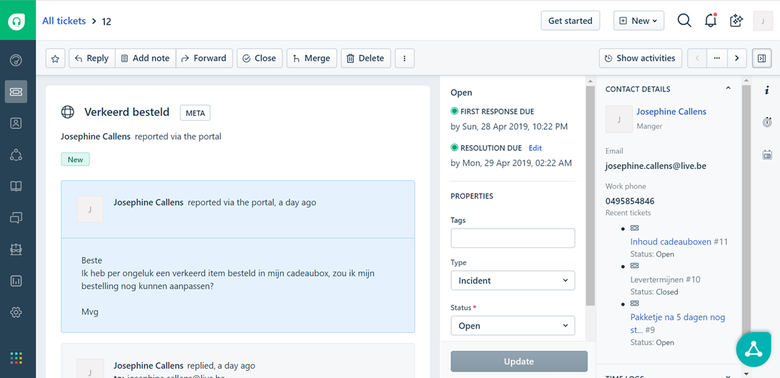
Task: Open the teal floating Freddy widget
Action: [x=753, y=350]
